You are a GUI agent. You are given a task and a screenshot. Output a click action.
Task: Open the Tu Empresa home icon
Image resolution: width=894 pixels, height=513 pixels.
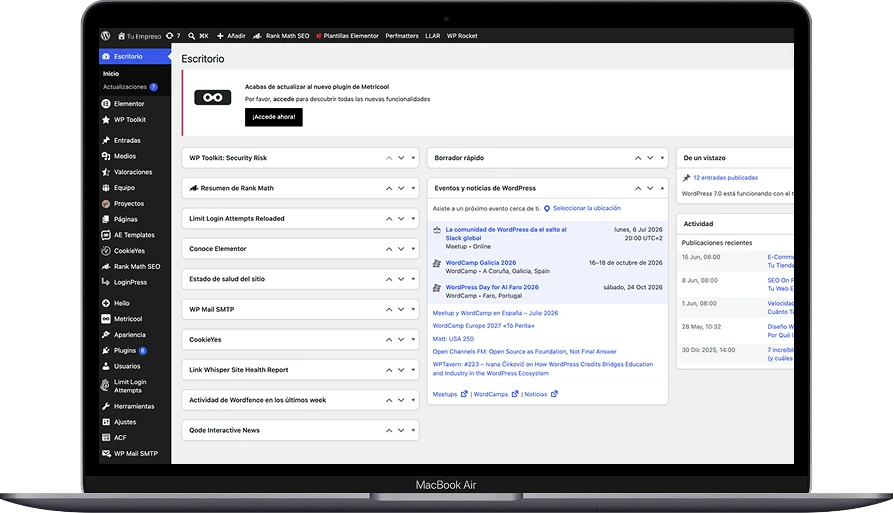coord(121,36)
